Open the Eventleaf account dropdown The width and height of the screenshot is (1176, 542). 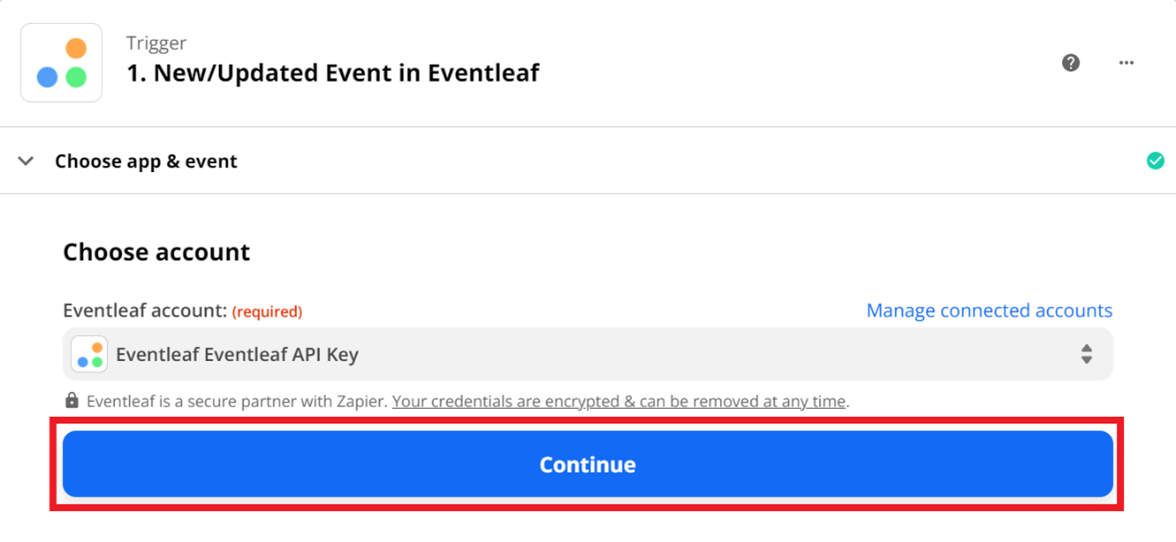tap(587, 354)
